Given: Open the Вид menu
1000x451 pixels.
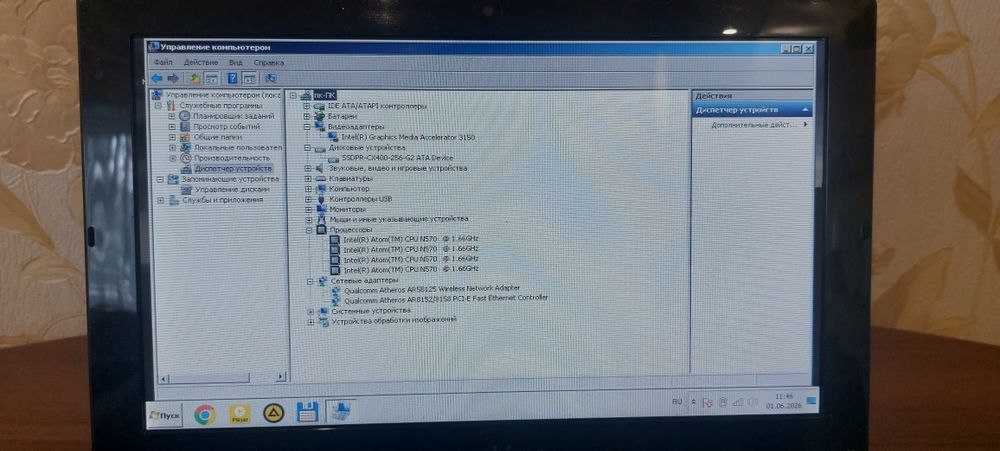Looking at the screenshot, I should [x=236, y=63].
